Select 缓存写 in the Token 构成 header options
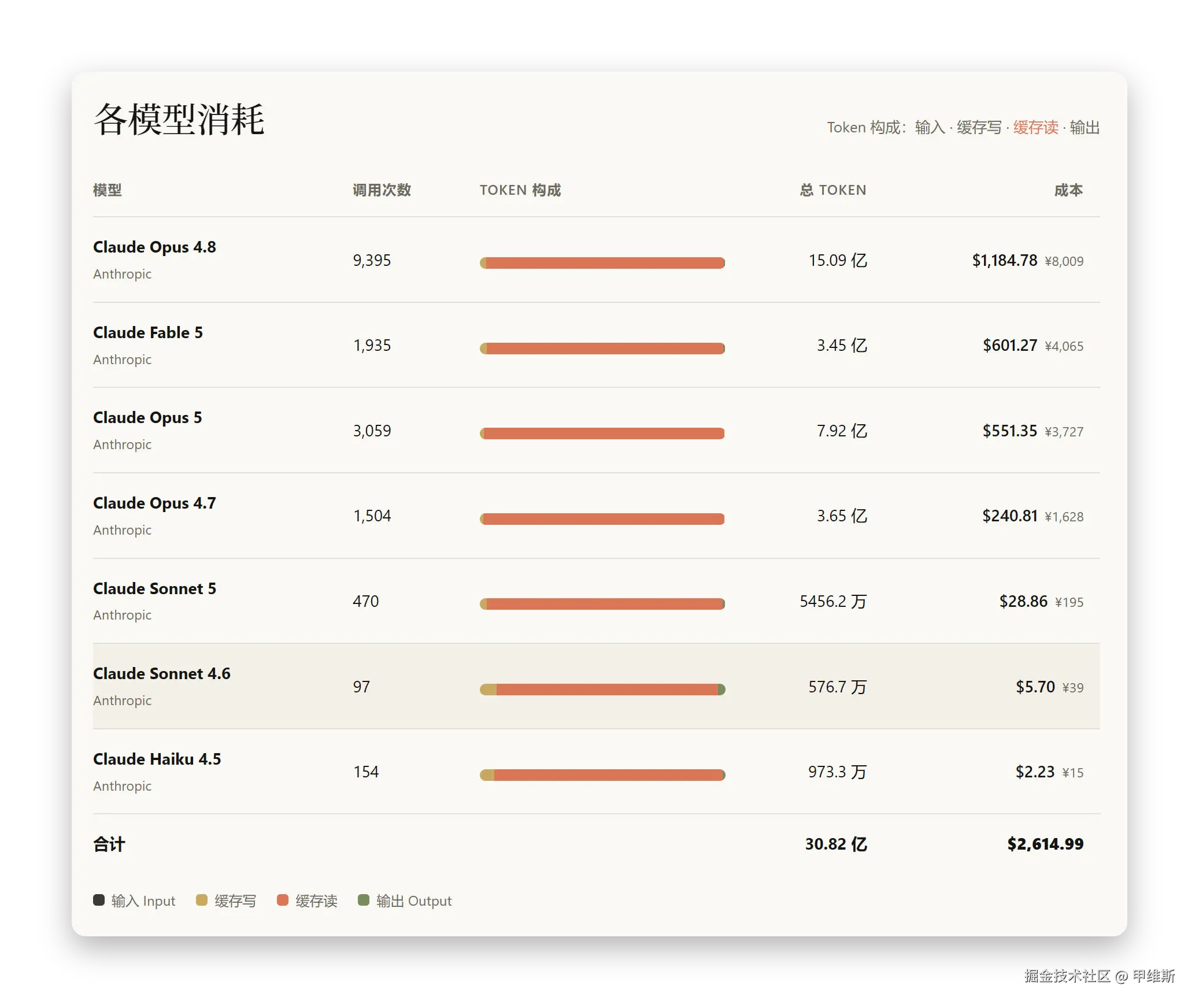 click(979, 127)
